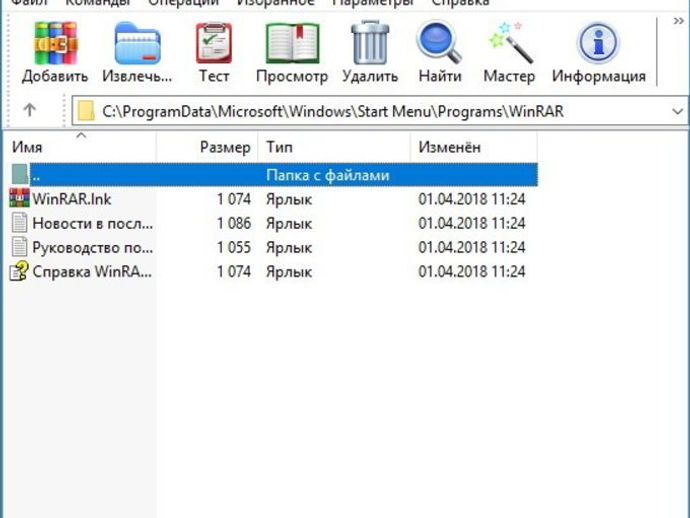The height and width of the screenshot is (518, 690).
Task: Sort list by Тип column header
Action: [x=334, y=147]
